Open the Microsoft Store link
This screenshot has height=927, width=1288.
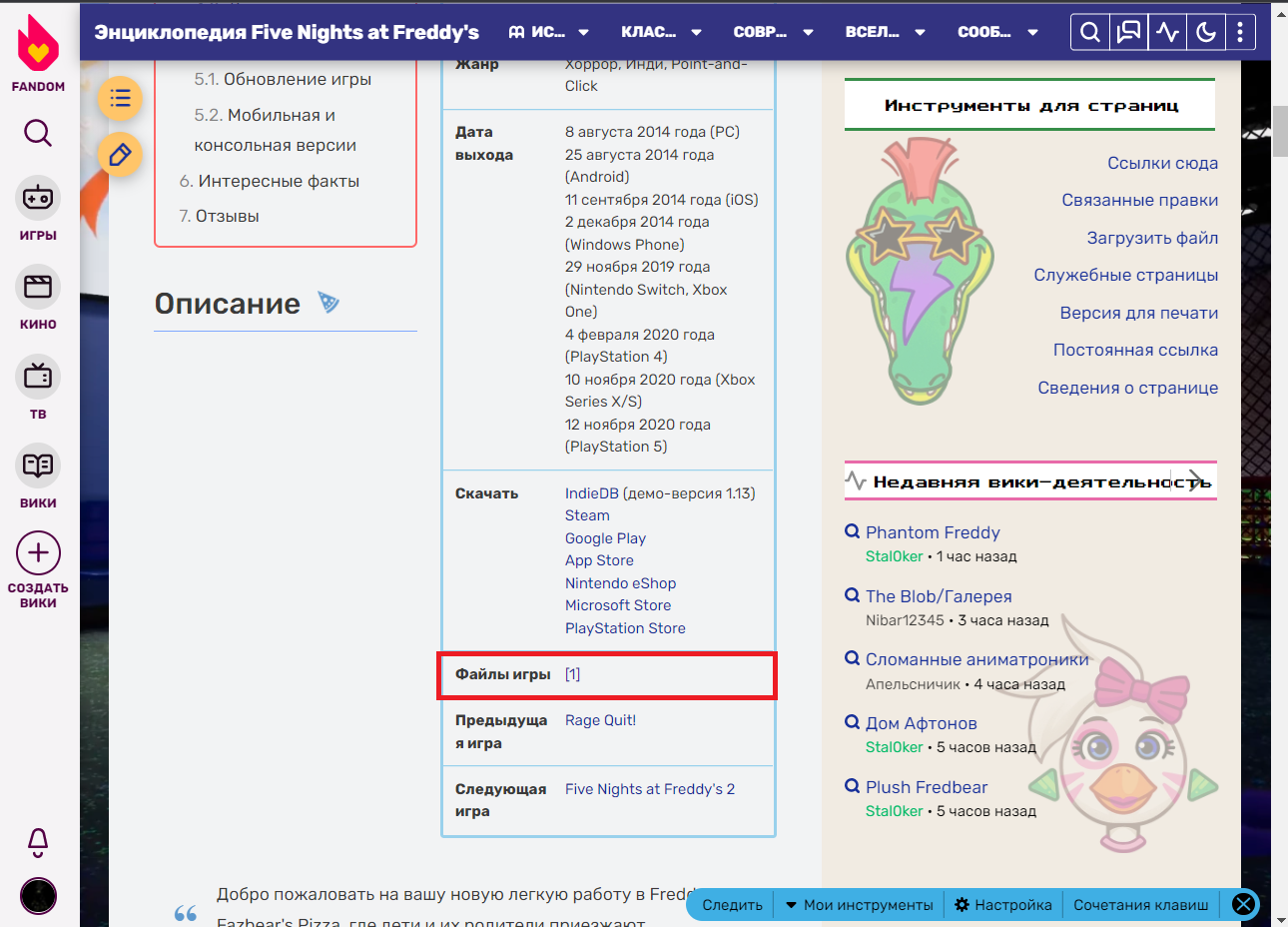click(x=618, y=605)
